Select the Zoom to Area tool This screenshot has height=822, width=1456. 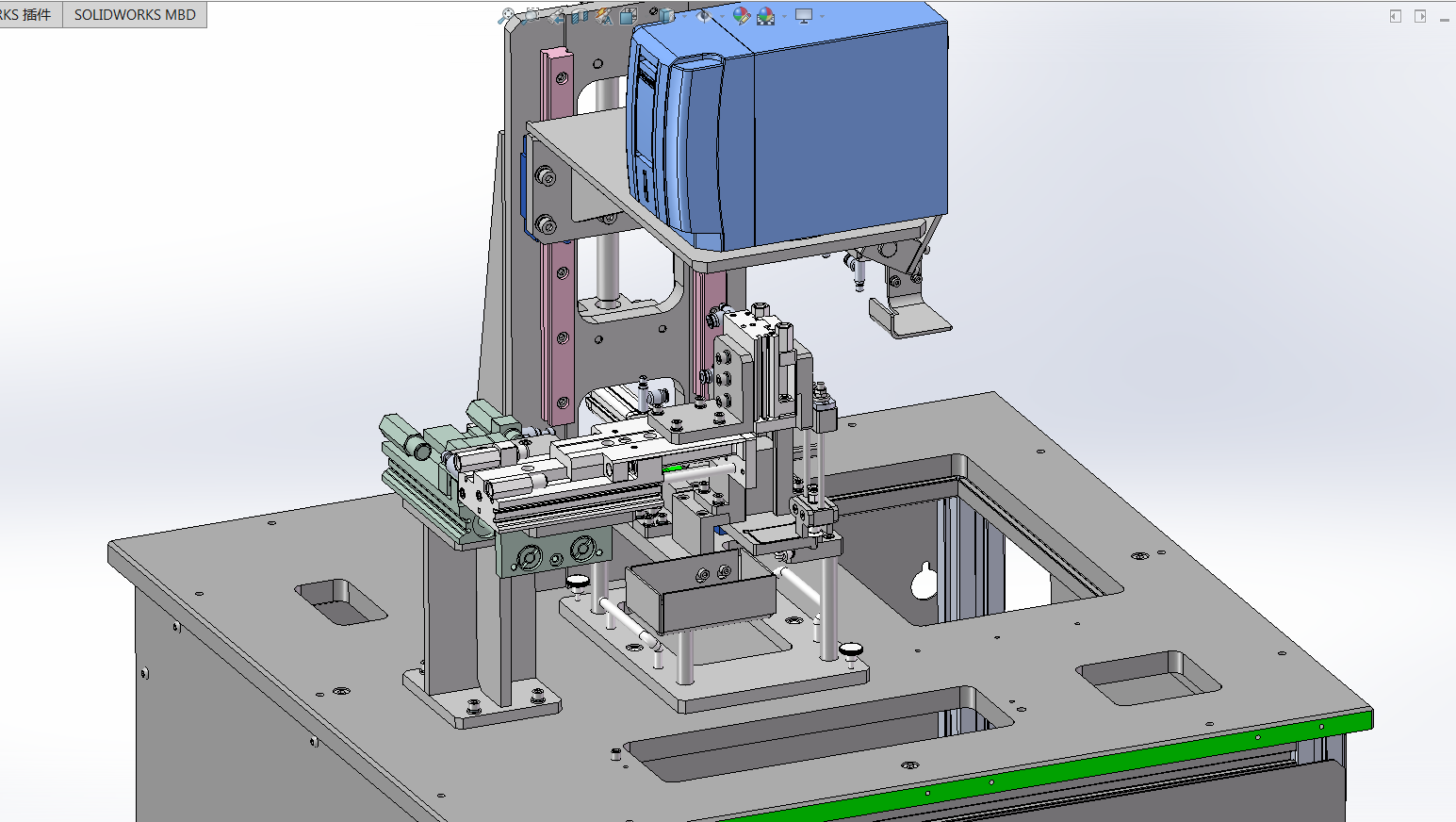pos(531,16)
